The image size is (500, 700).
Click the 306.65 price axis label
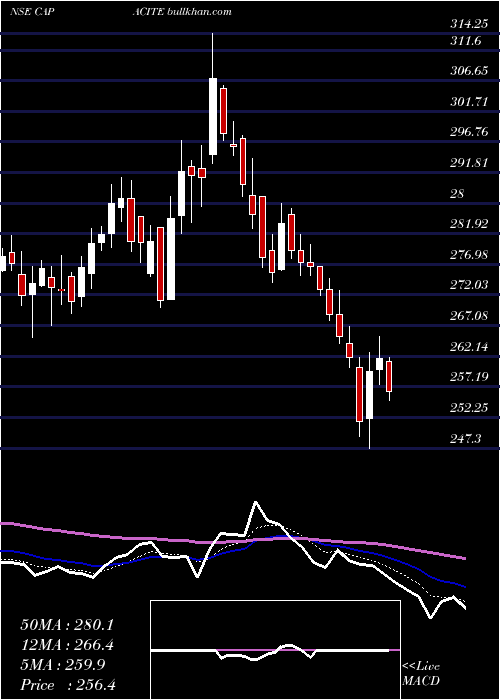[x=468, y=71]
